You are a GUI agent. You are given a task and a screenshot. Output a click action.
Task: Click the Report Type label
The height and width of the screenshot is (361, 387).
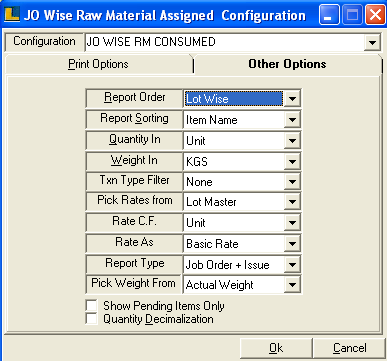click(x=134, y=263)
